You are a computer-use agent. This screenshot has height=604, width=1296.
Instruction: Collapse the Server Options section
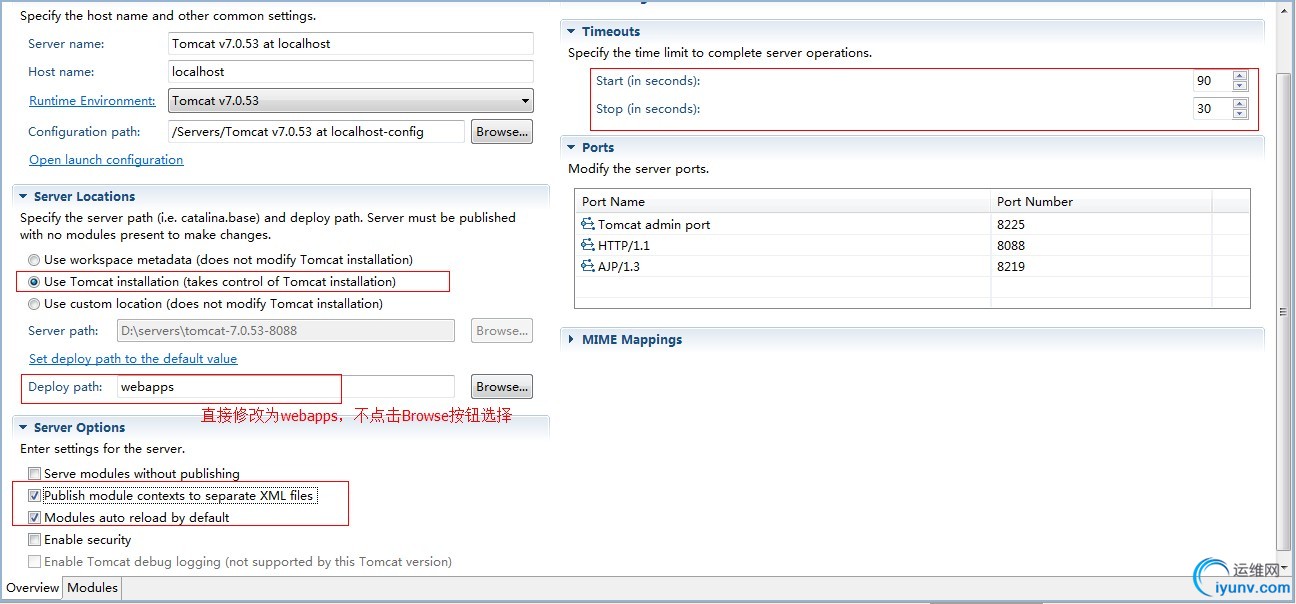tap(23, 428)
